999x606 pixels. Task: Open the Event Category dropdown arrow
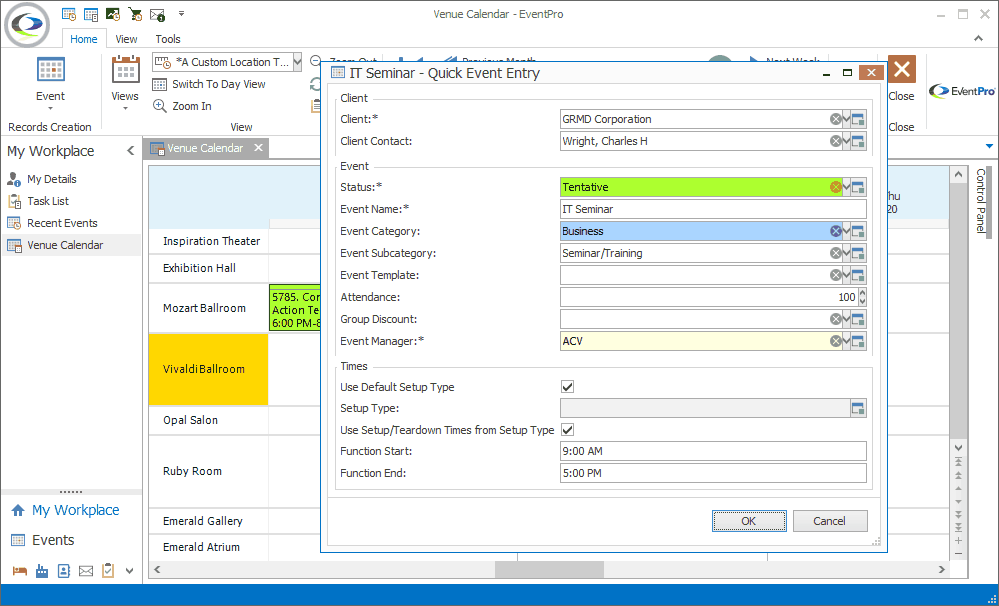click(846, 231)
